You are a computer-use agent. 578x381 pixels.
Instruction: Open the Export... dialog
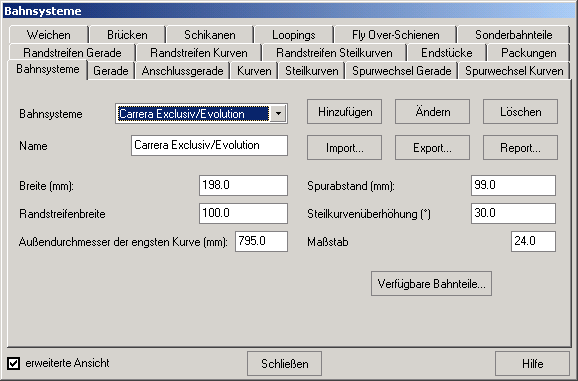(x=432, y=148)
